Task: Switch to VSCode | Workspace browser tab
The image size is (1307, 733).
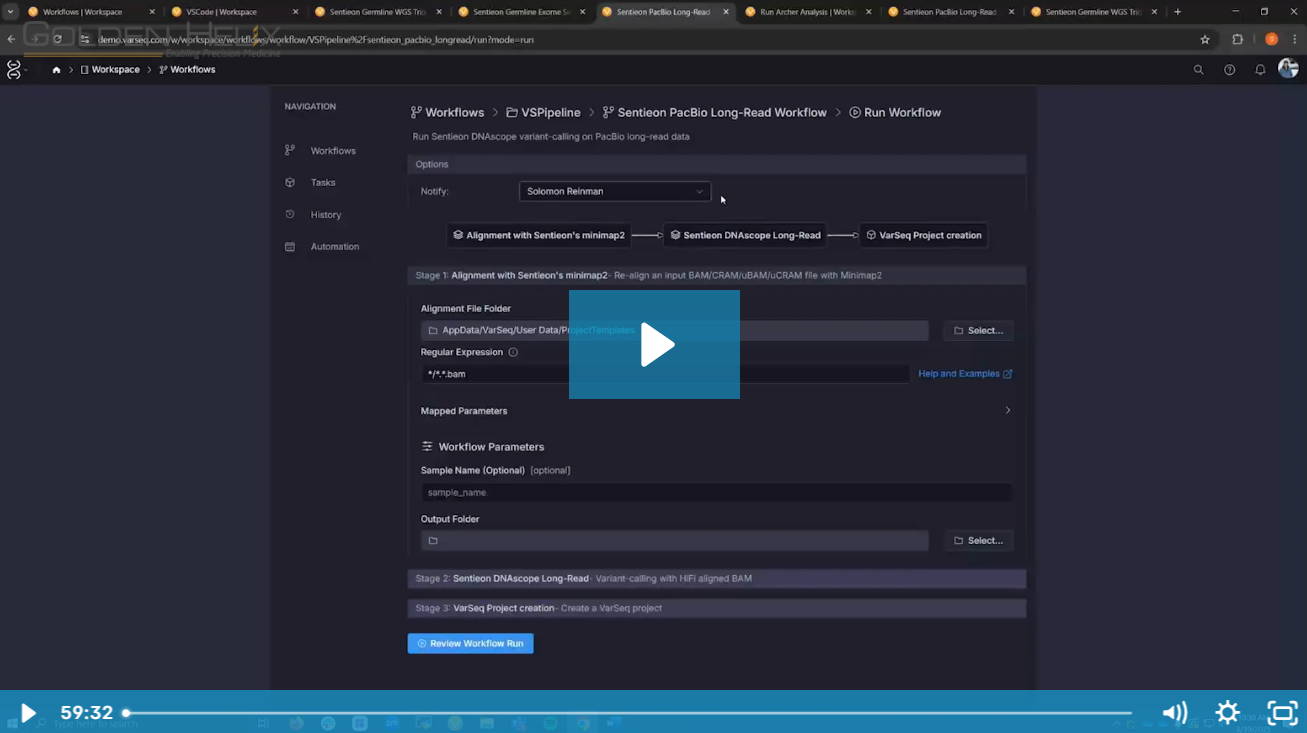Action: pos(235,12)
